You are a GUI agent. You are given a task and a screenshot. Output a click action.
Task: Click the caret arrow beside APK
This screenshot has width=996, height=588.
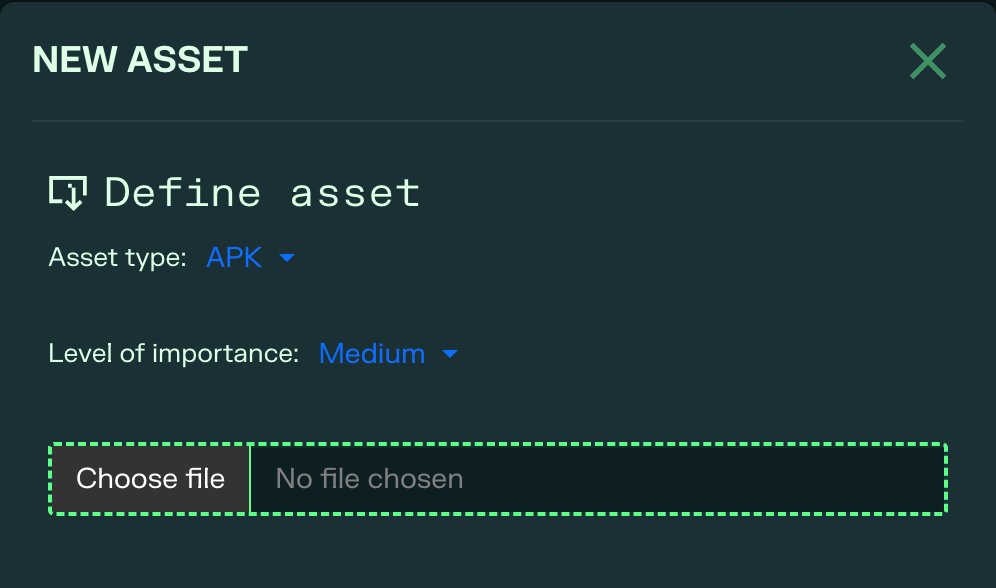point(287,258)
